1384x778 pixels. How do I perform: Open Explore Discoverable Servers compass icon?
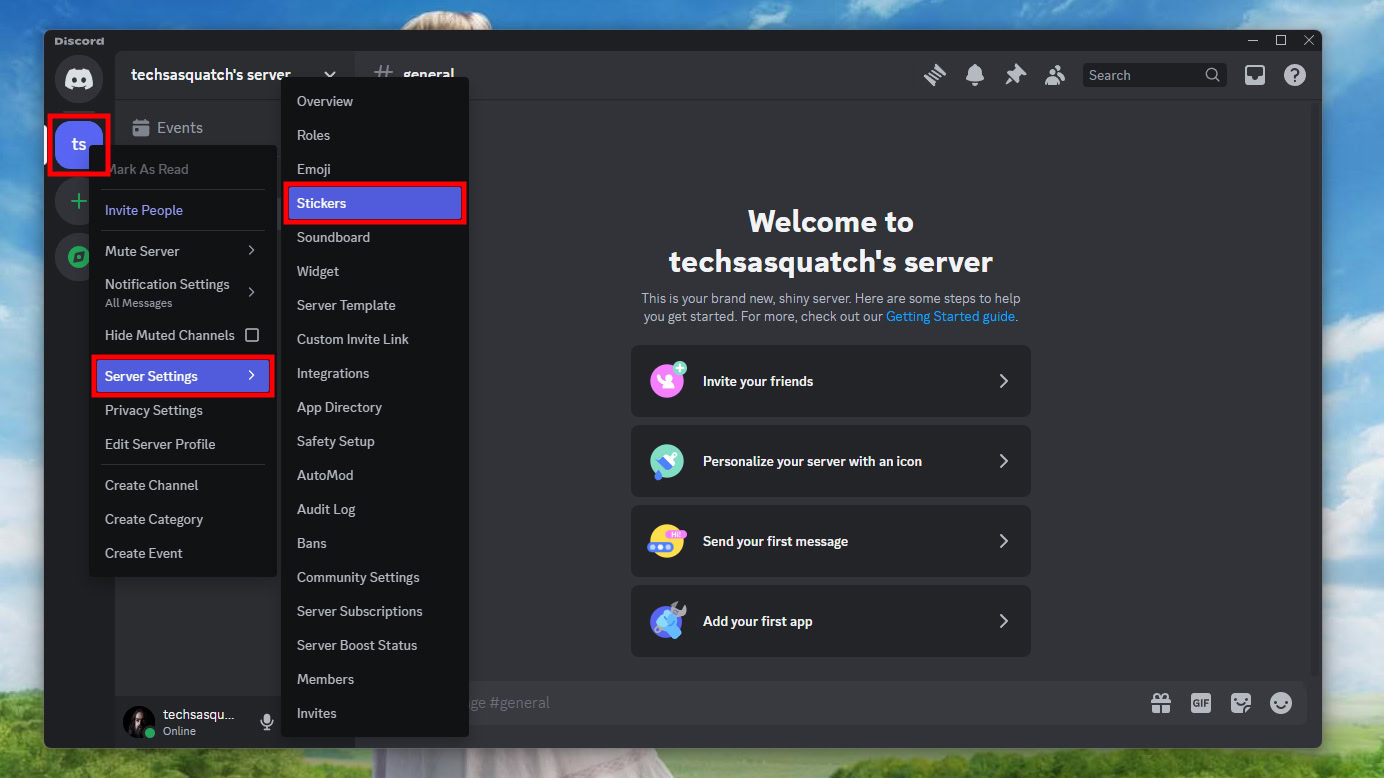(x=76, y=257)
